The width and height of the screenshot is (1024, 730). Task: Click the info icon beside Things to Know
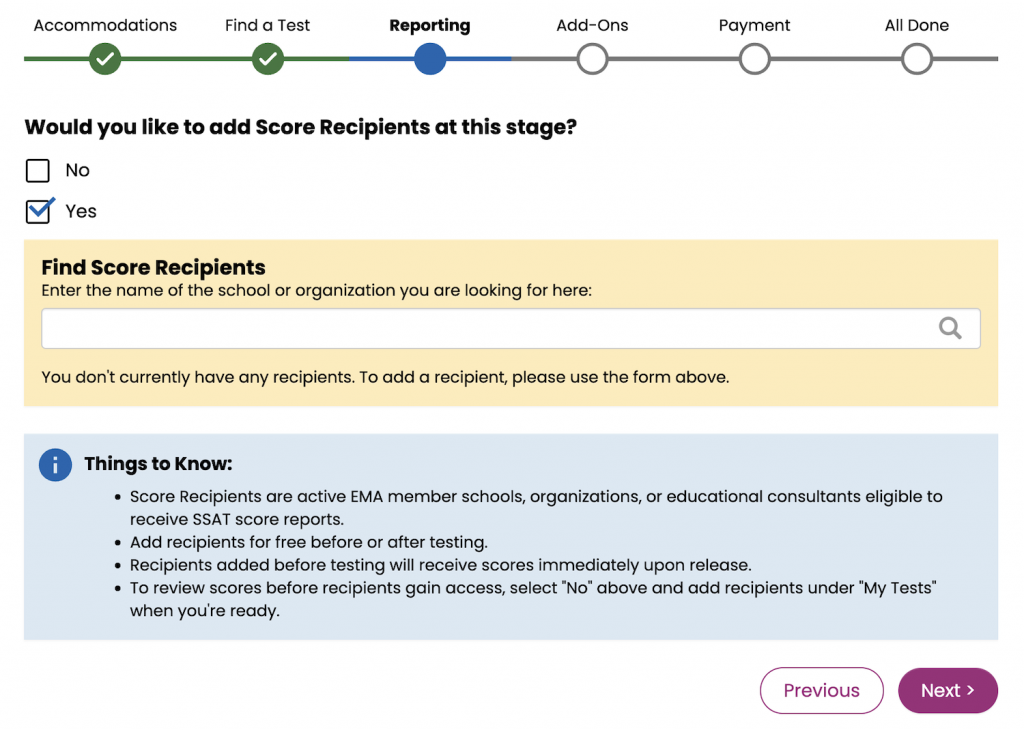pyautogui.click(x=55, y=465)
